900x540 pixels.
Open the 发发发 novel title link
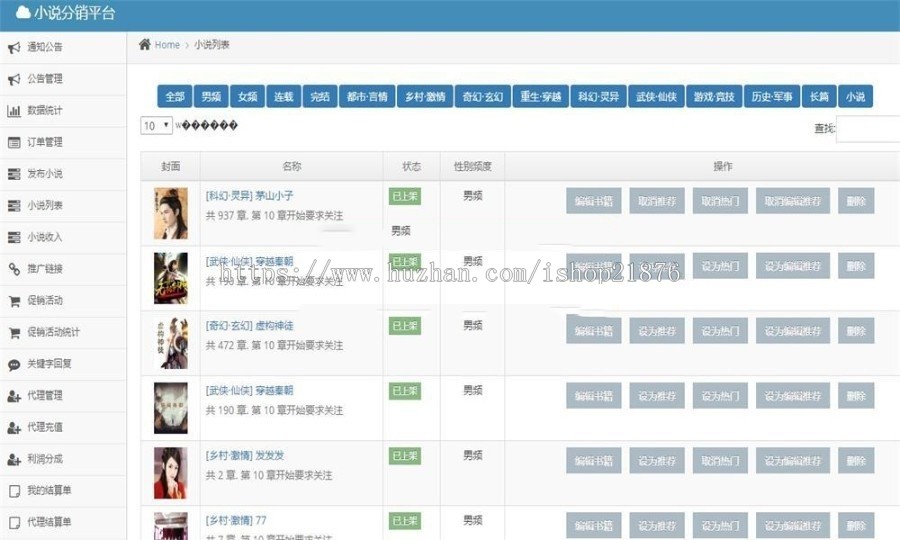269,456
